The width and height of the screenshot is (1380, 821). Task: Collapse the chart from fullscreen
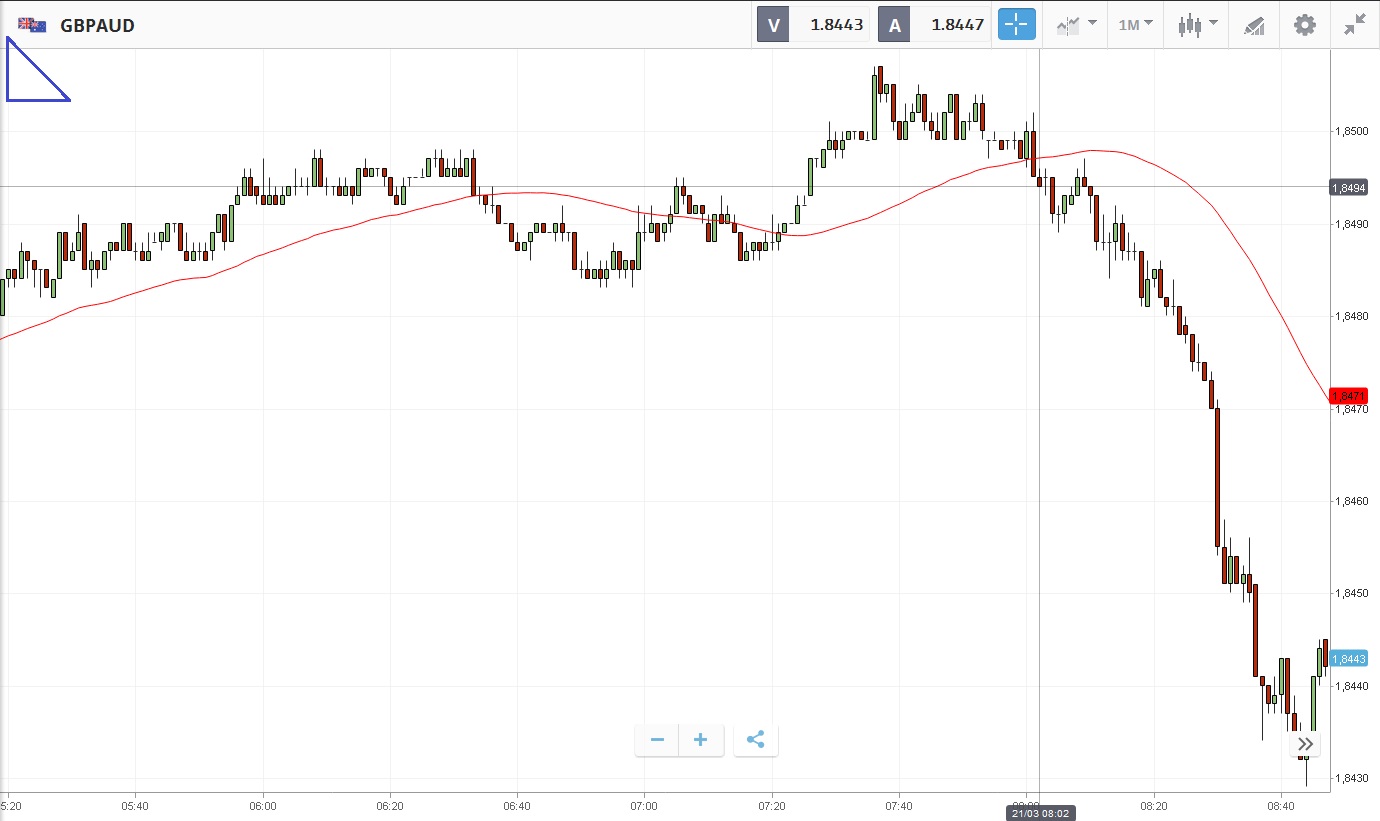point(1355,25)
